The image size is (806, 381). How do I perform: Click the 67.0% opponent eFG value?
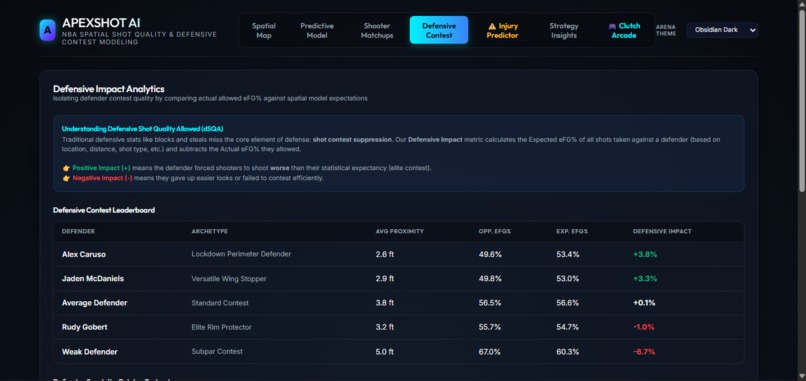(489, 352)
